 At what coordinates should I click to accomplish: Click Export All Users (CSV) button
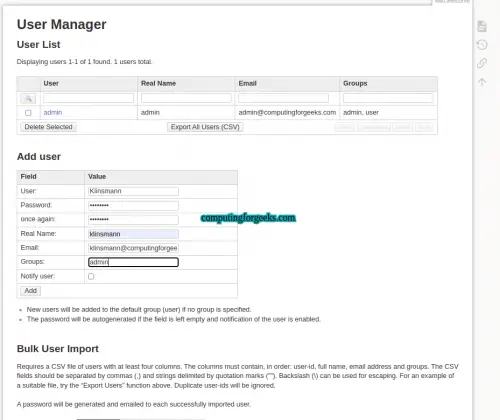[205, 127]
